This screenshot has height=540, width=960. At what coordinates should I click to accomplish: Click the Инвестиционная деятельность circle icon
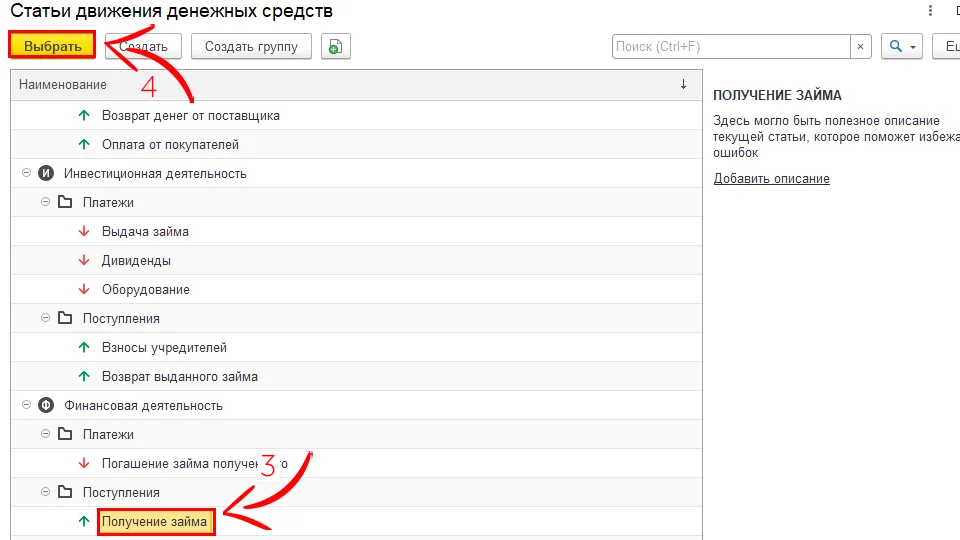click(46, 173)
